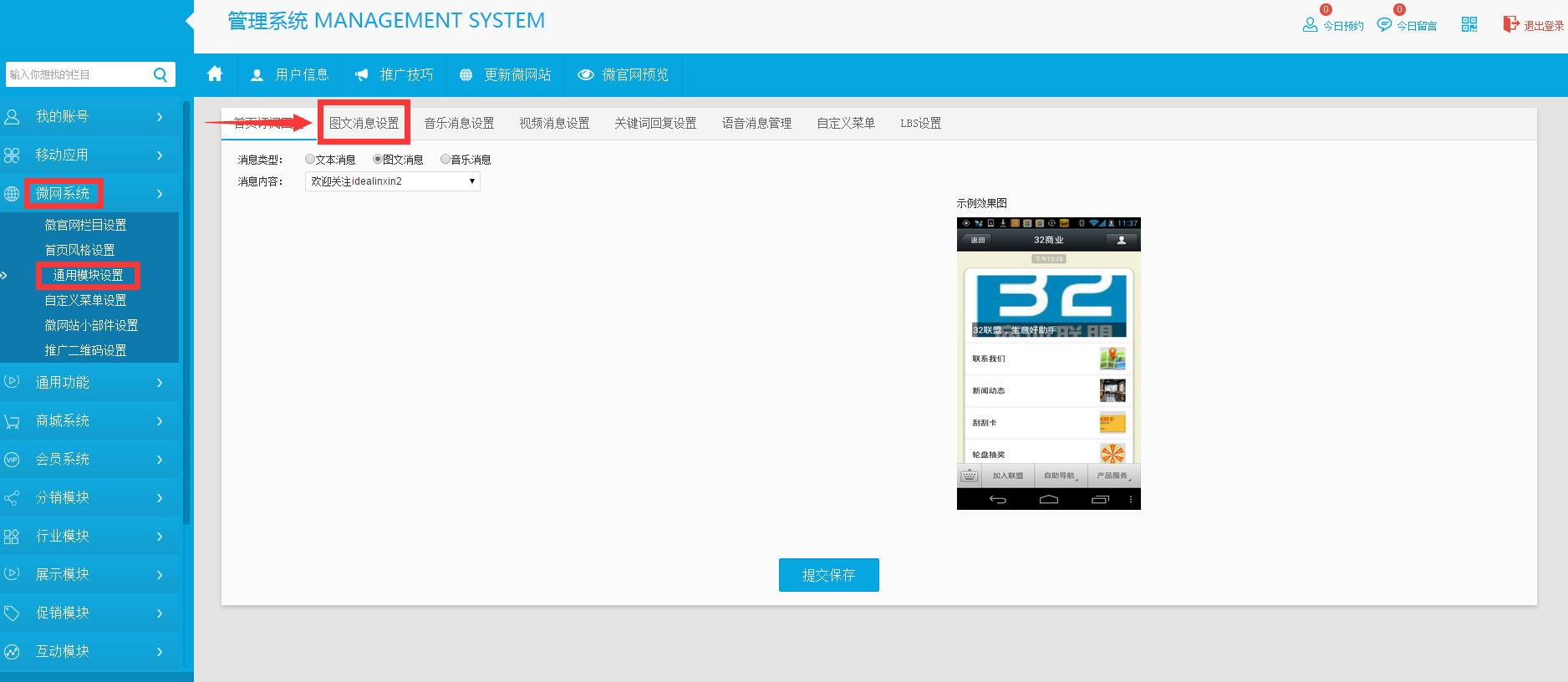The height and width of the screenshot is (682, 1568).
Task: Open the QR code icon in header
Action: click(x=1469, y=24)
